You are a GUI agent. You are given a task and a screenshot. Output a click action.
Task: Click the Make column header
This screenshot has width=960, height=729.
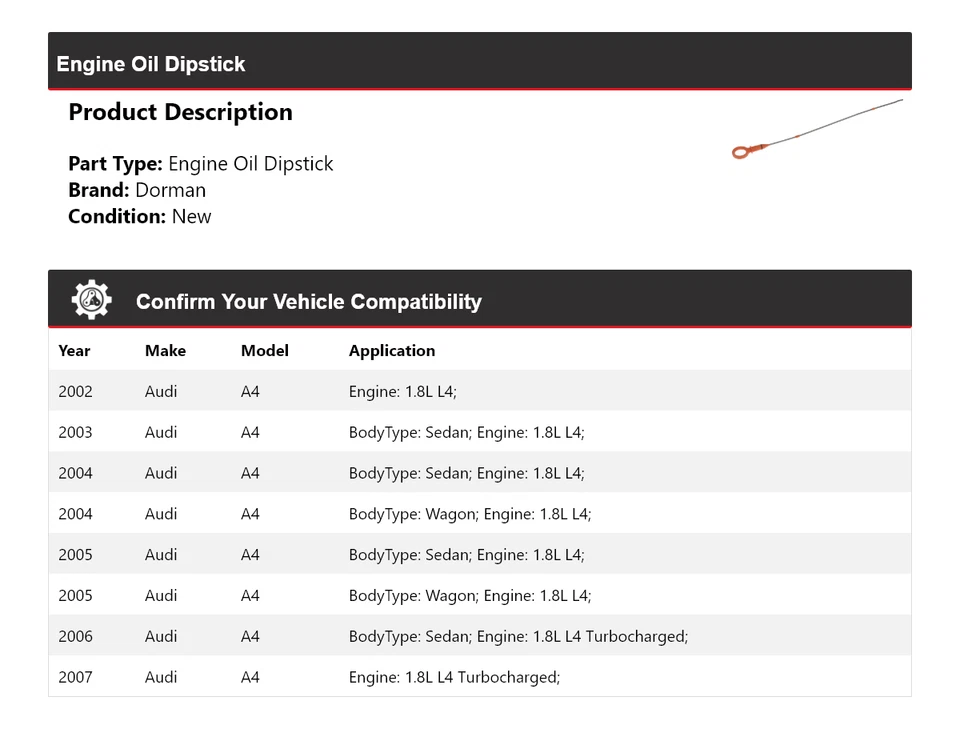click(x=165, y=351)
